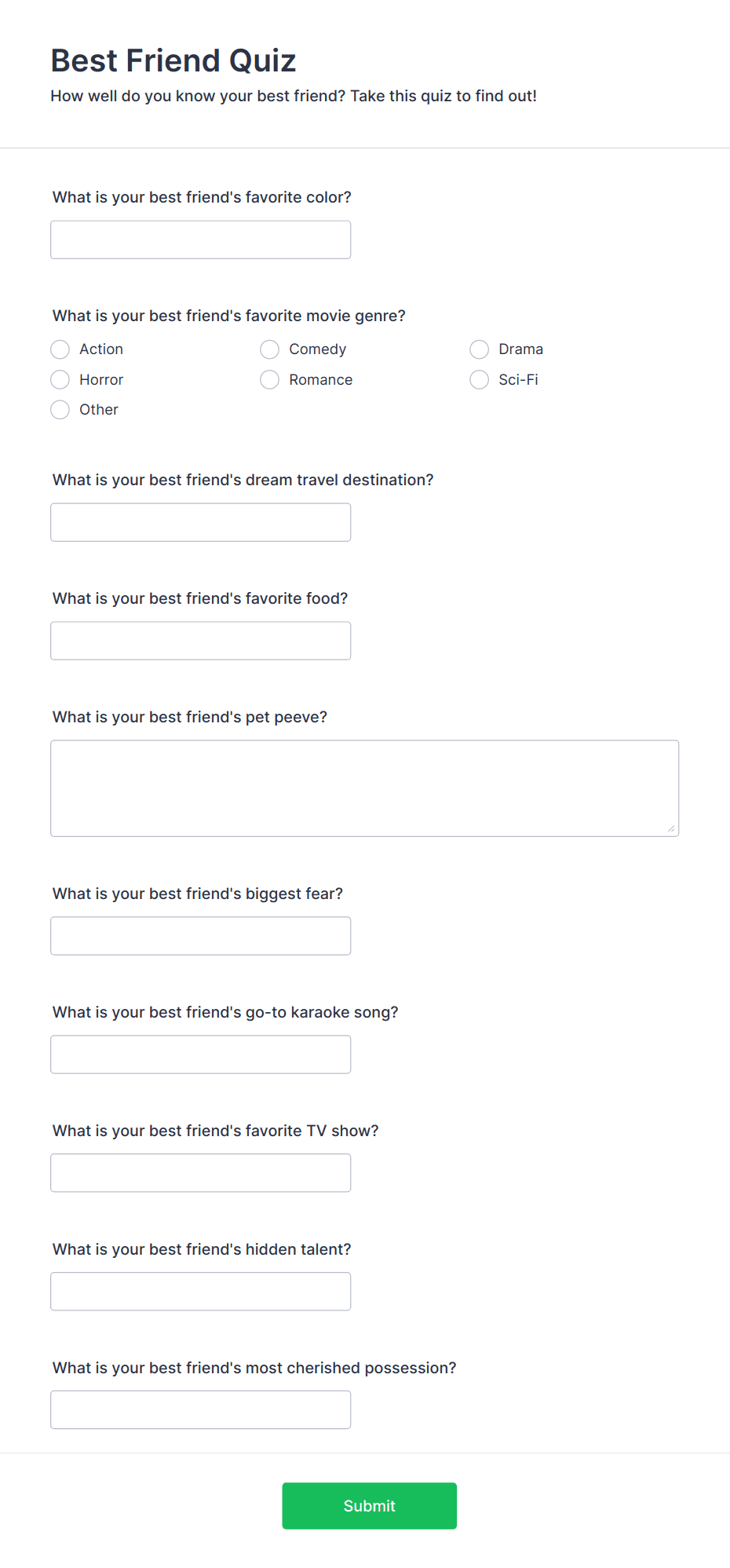Select the favorite TV show input

(x=201, y=1173)
